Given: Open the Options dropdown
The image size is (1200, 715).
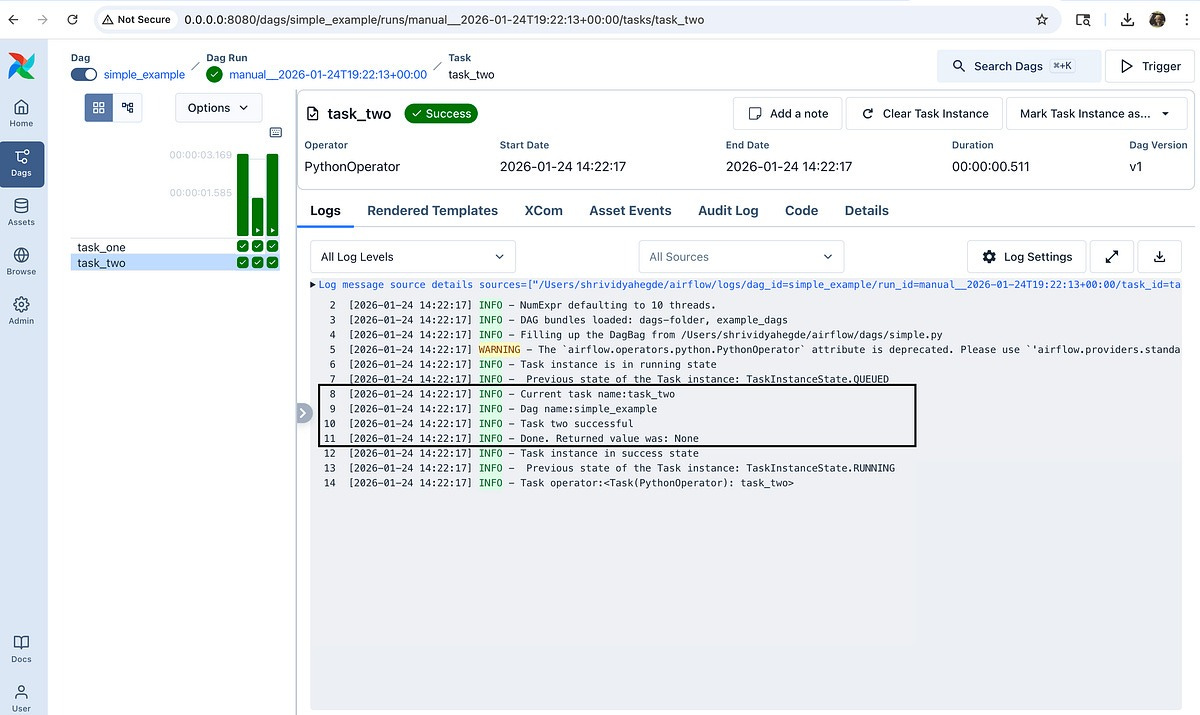Looking at the screenshot, I should pos(219,108).
